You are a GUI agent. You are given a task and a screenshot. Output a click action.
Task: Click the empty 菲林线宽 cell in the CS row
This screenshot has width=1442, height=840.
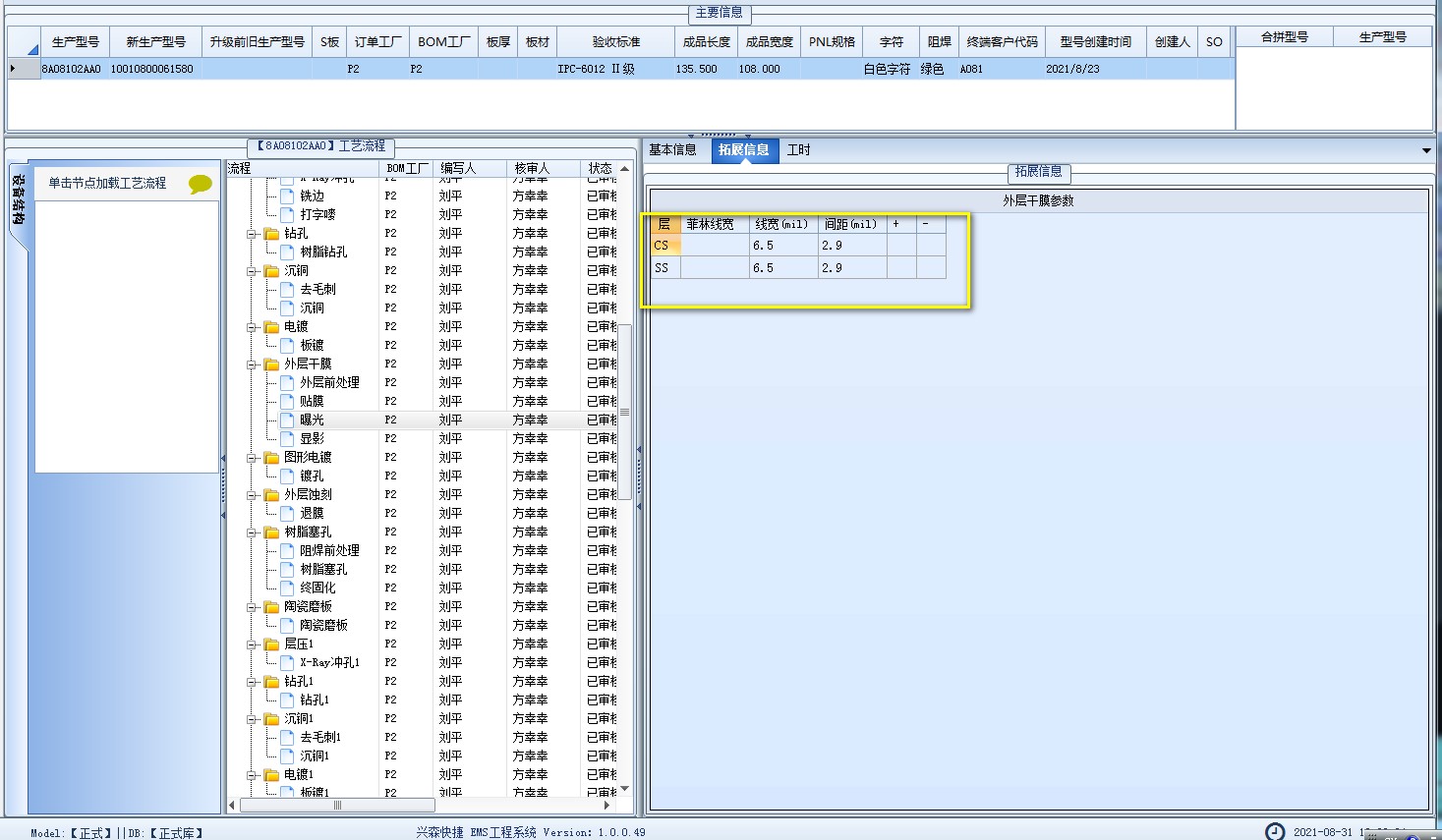click(715, 246)
